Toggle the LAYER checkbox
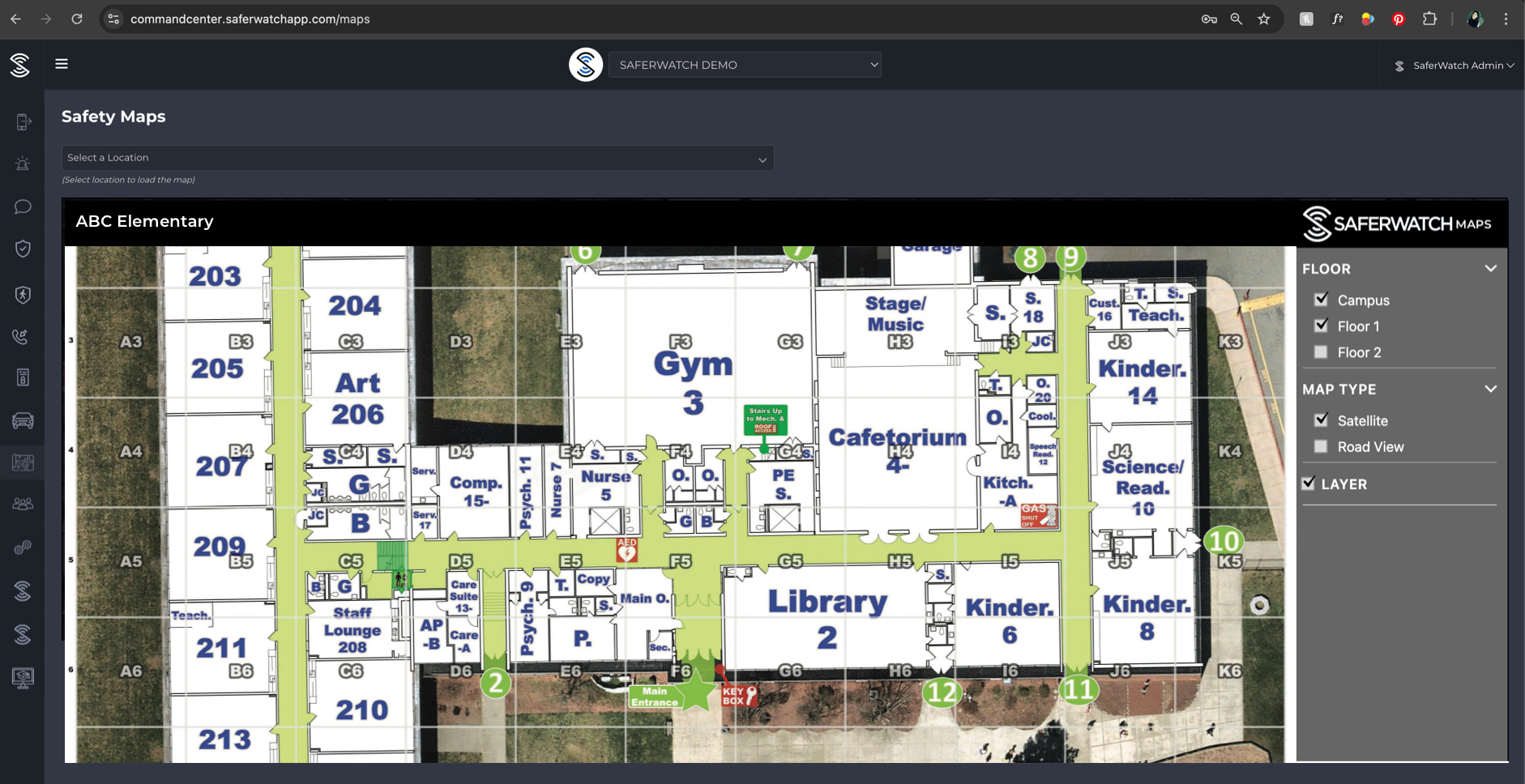 click(x=1308, y=484)
